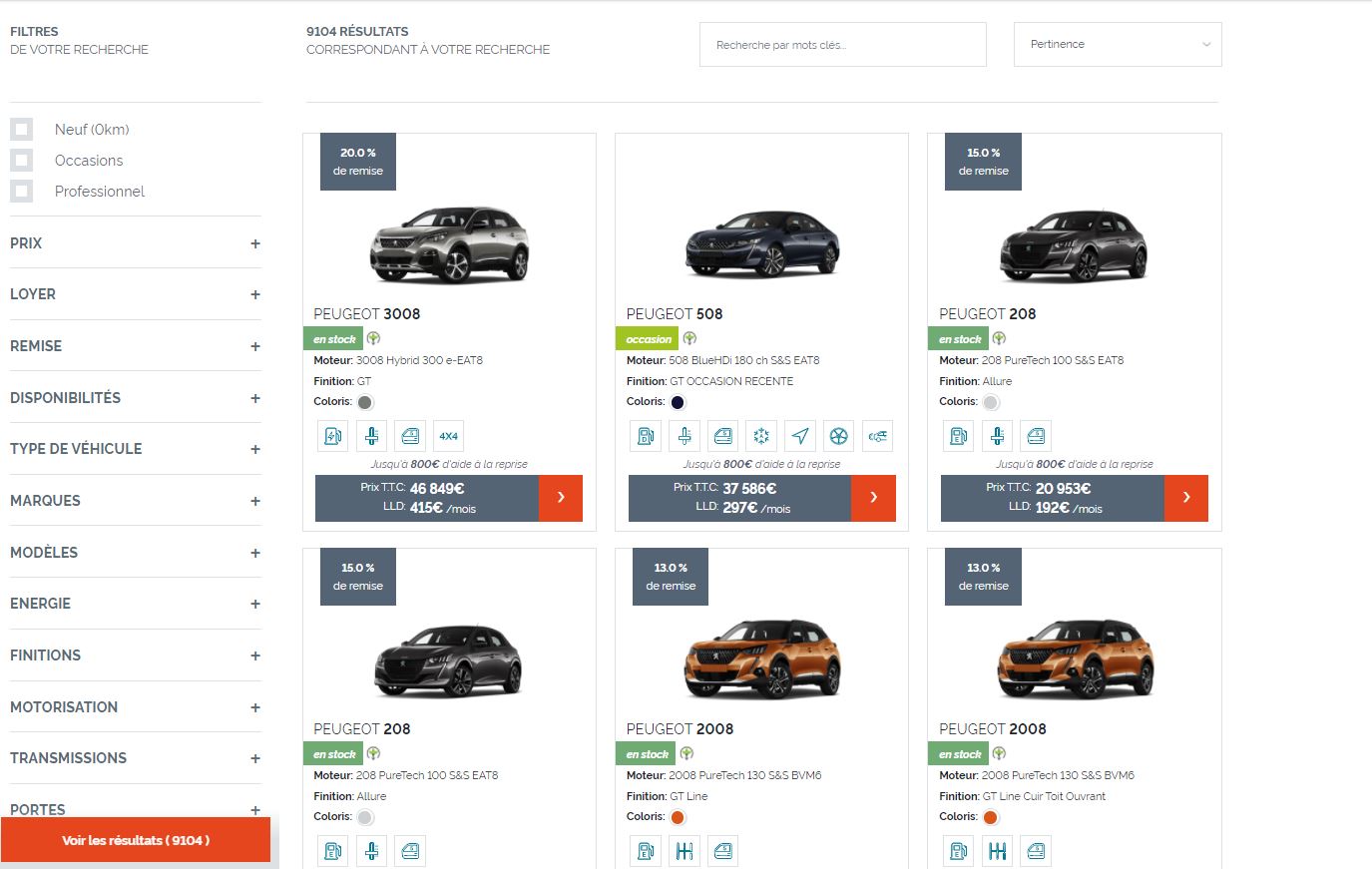This screenshot has height=869, width=1372.
Task: Click the automatic gearbox icon on the 3008 card
Action: [x=371, y=436]
